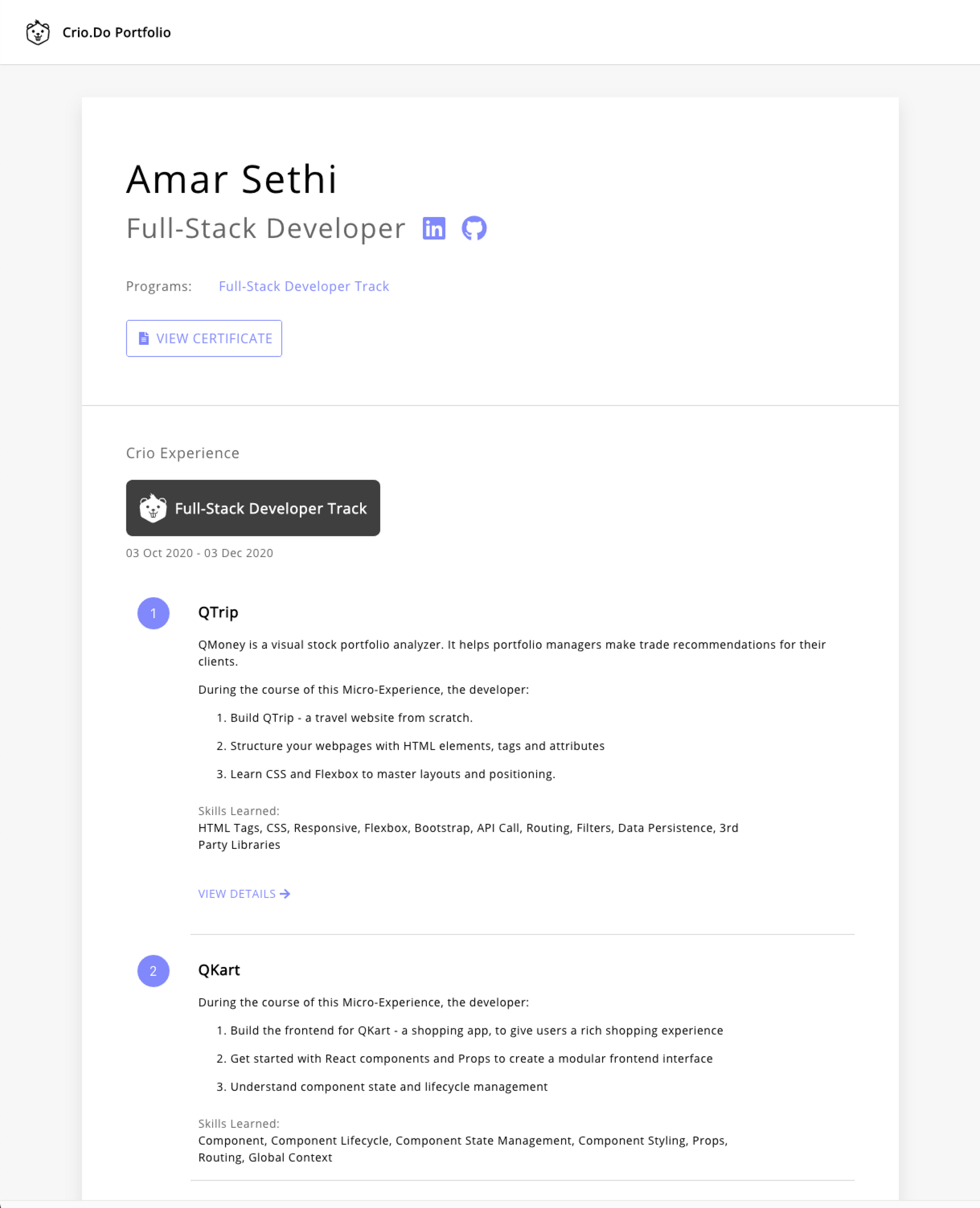
Task: Click the QTrip project heading
Action: point(218,613)
